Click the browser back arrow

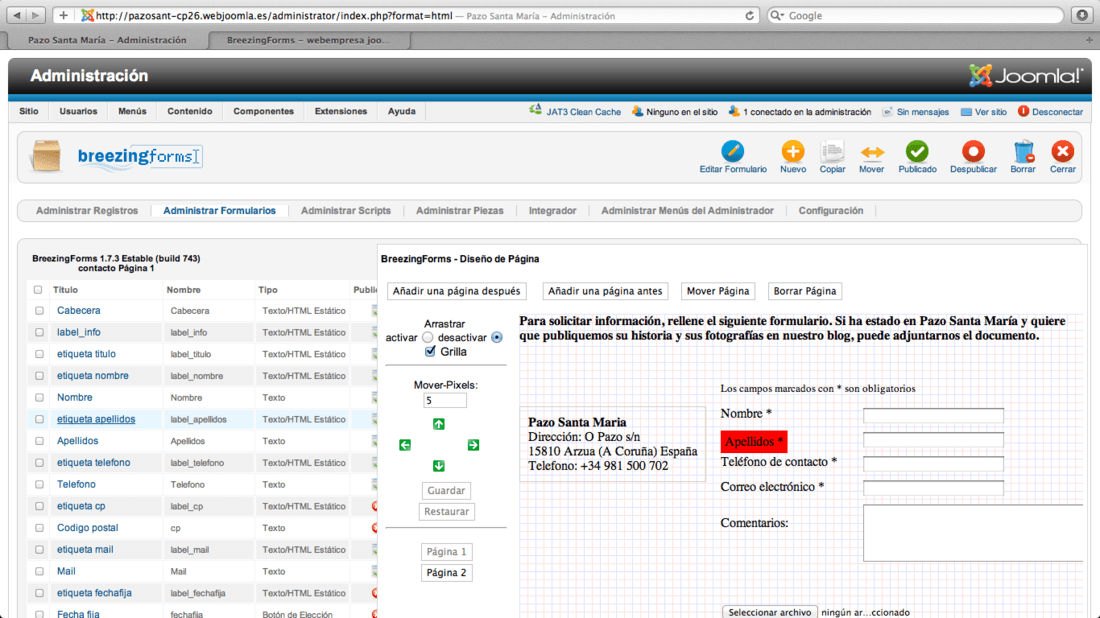17,15
